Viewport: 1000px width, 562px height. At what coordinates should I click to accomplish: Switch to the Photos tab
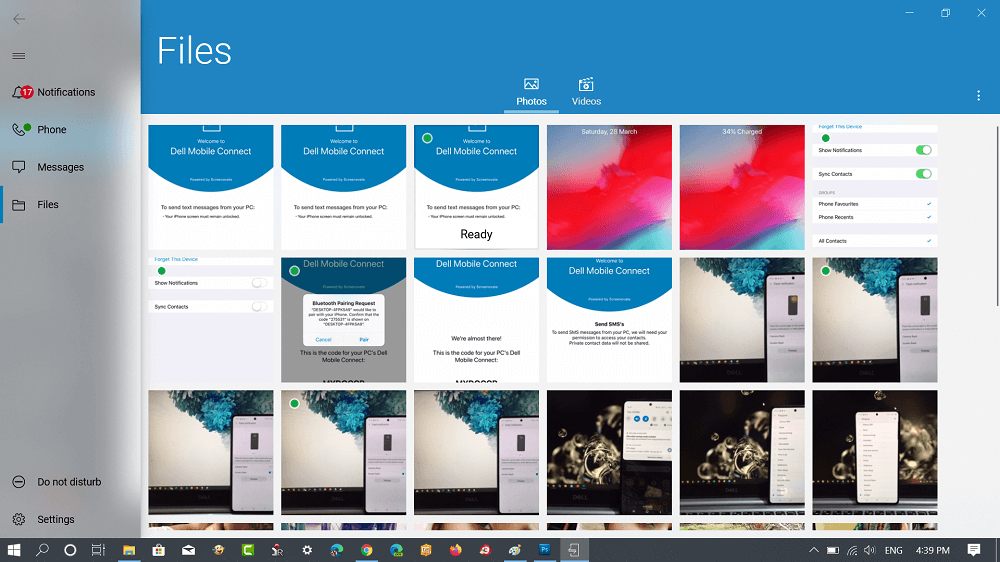click(x=531, y=92)
